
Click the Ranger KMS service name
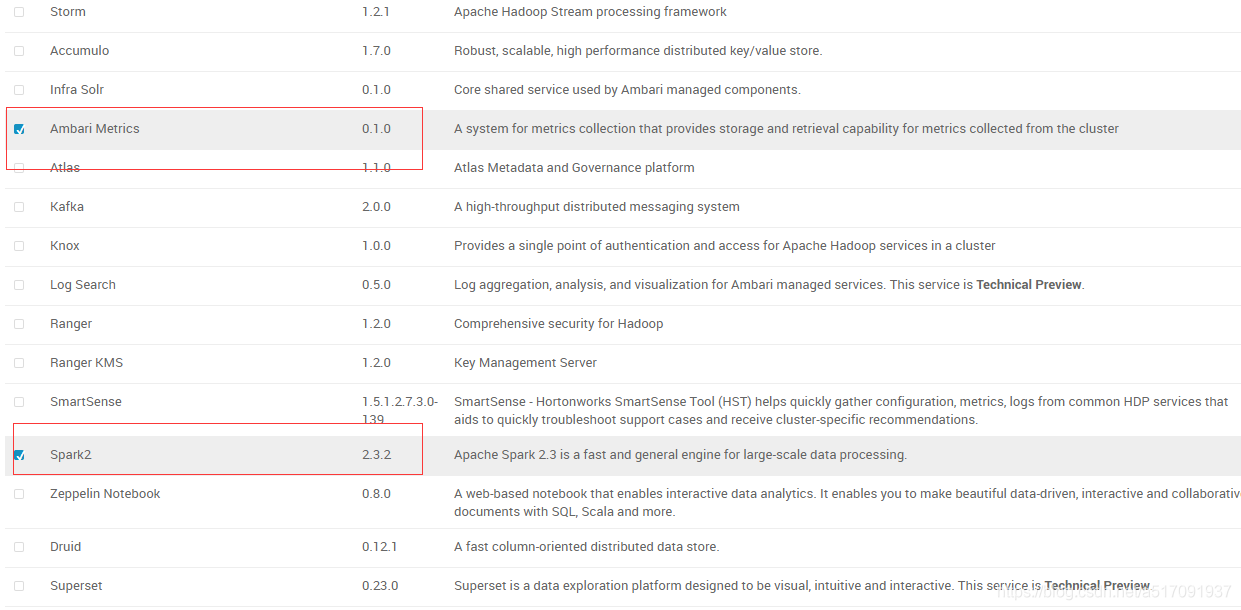(x=87, y=363)
